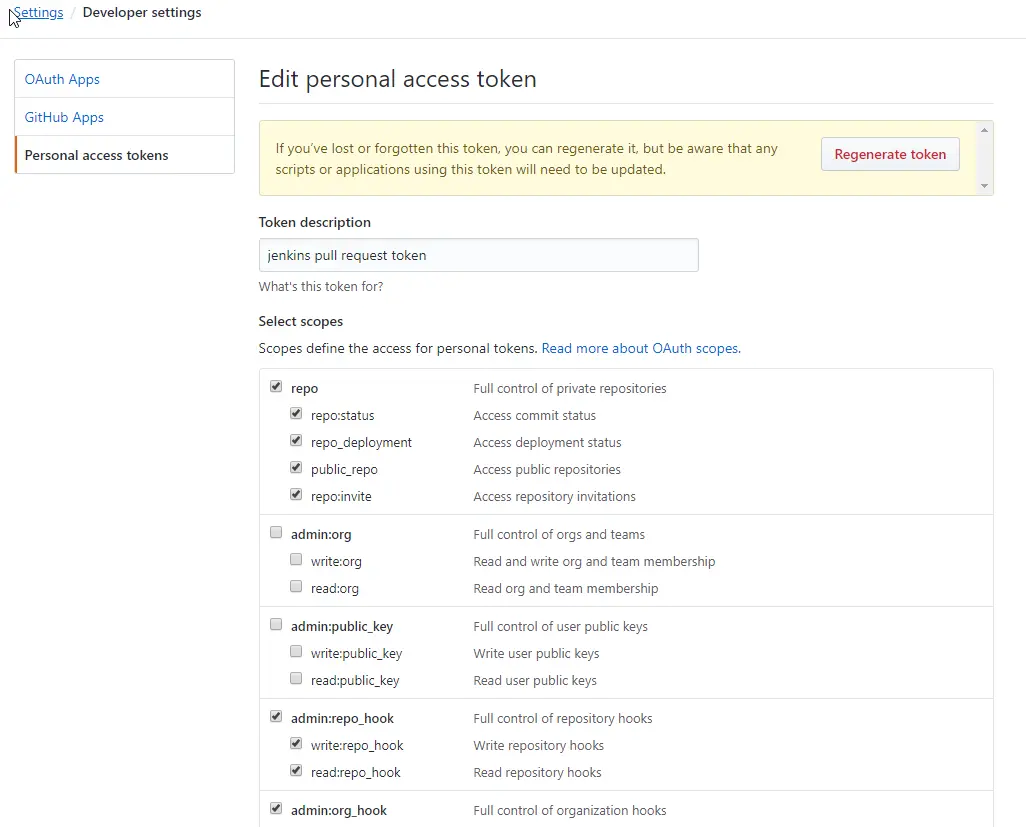
Task: Uncheck the repo scope checkbox
Action: [276, 387]
